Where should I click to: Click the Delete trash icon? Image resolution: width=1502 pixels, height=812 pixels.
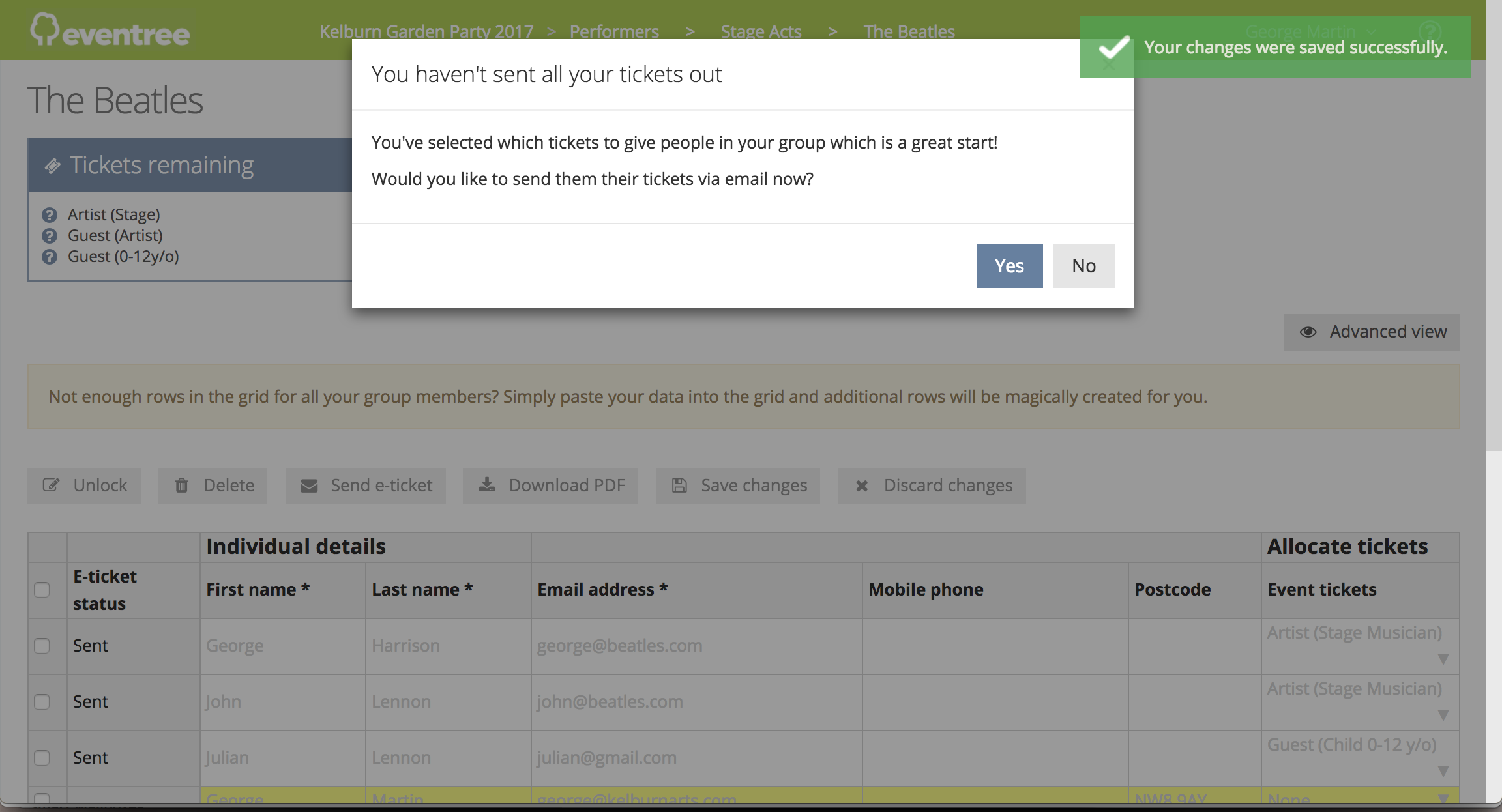[182, 485]
